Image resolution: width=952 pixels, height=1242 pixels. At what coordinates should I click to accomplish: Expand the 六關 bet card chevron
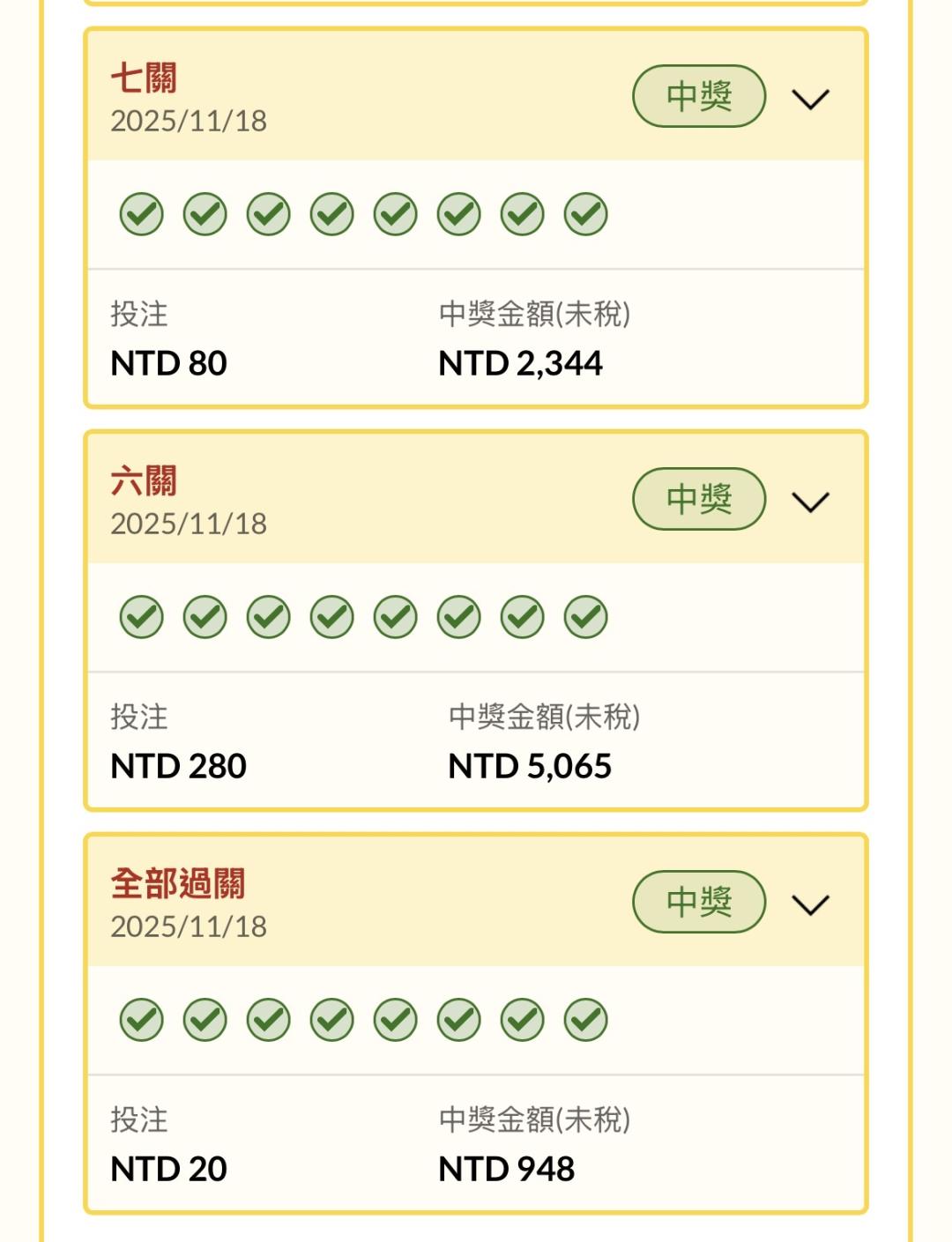click(x=810, y=502)
